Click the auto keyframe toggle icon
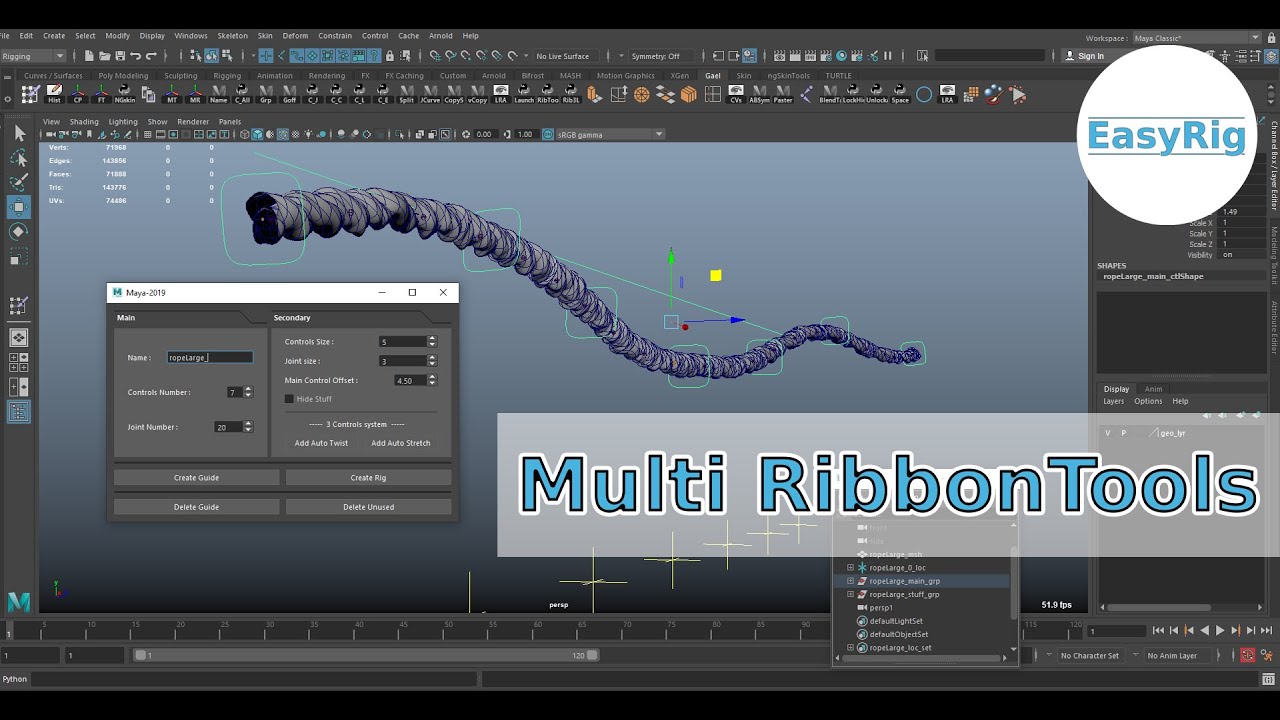The image size is (1280, 720). click(1248, 656)
